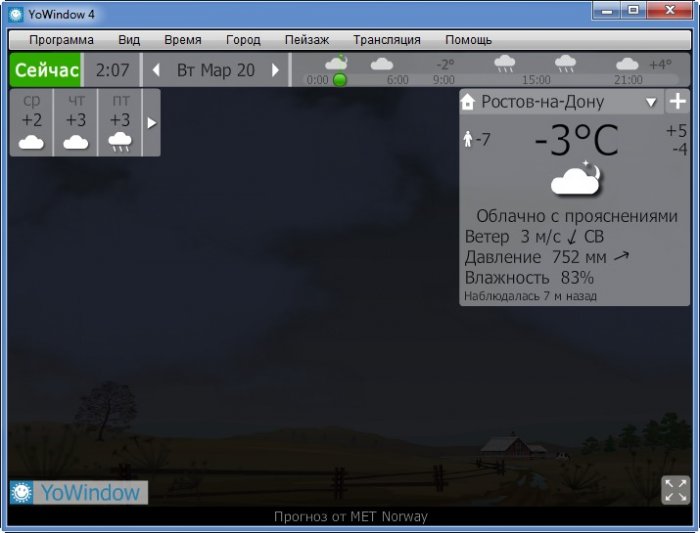Click the +5 high temperature value
This screenshot has height=533, width=700.
(x=676, y=131)
